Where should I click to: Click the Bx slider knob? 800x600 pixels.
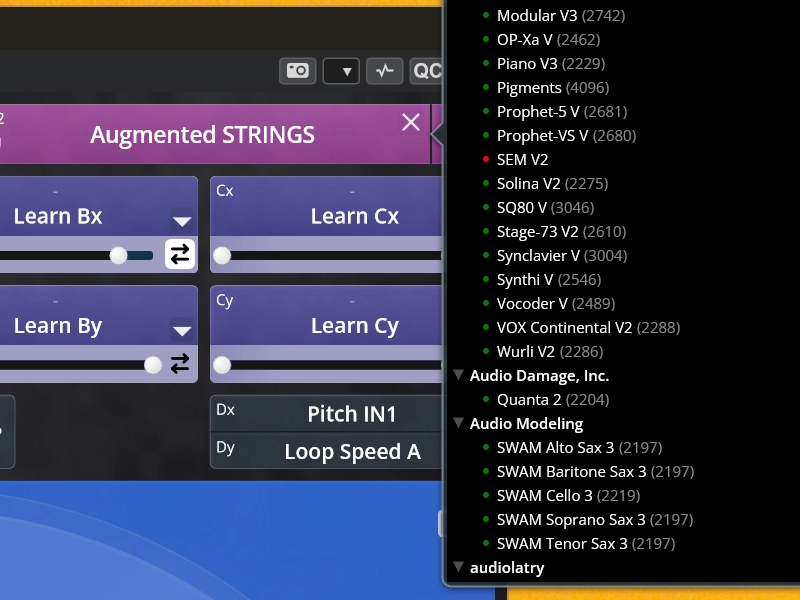pos(118,256)
